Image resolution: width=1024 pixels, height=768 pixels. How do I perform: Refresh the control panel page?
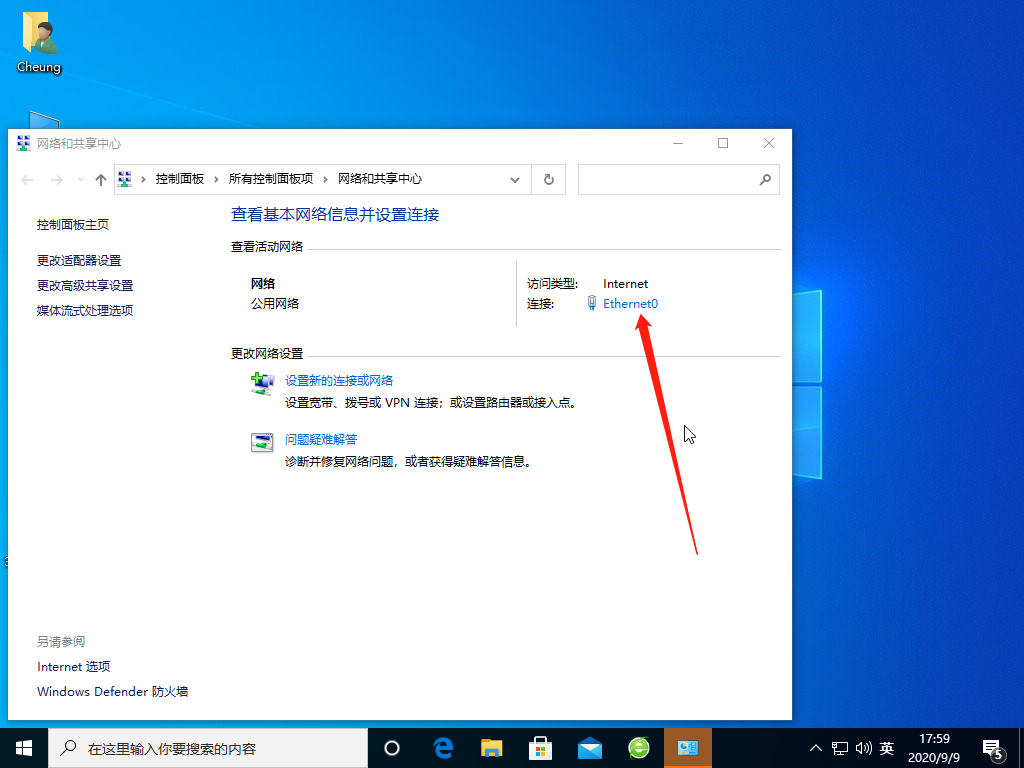tap(549, 180)
